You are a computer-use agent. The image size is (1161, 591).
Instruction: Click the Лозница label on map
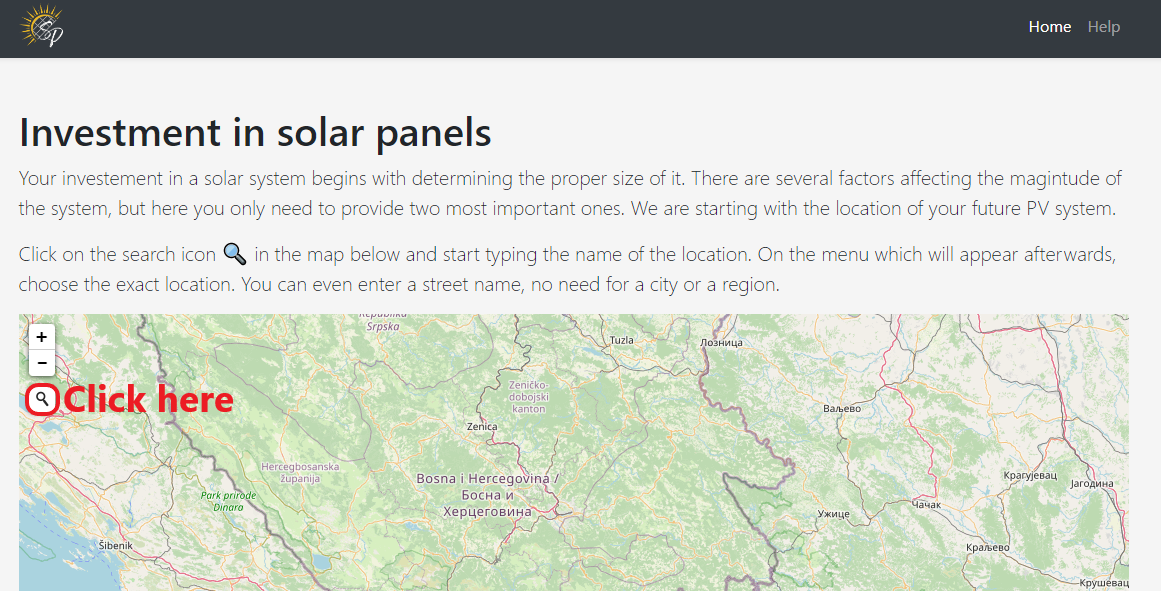721,343
